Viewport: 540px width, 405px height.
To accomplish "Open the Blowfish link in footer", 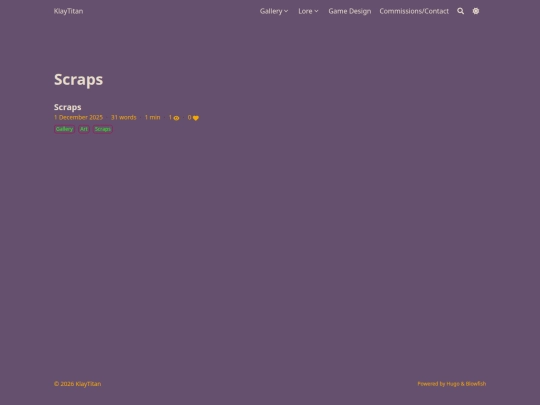I will click(x=476, y=384).
